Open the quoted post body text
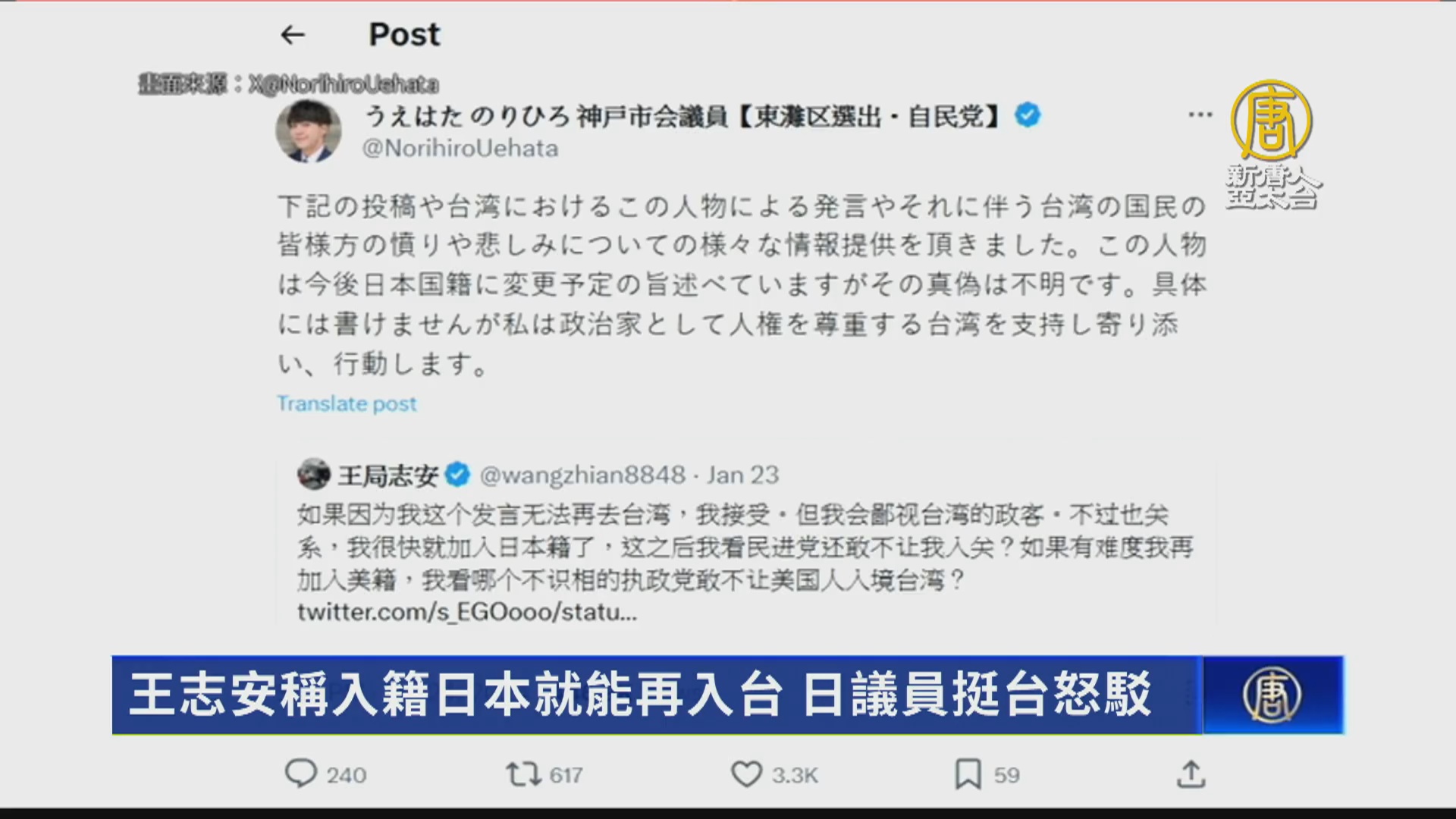The height and width of the screenshot is (819, 1456). (746, 548)
